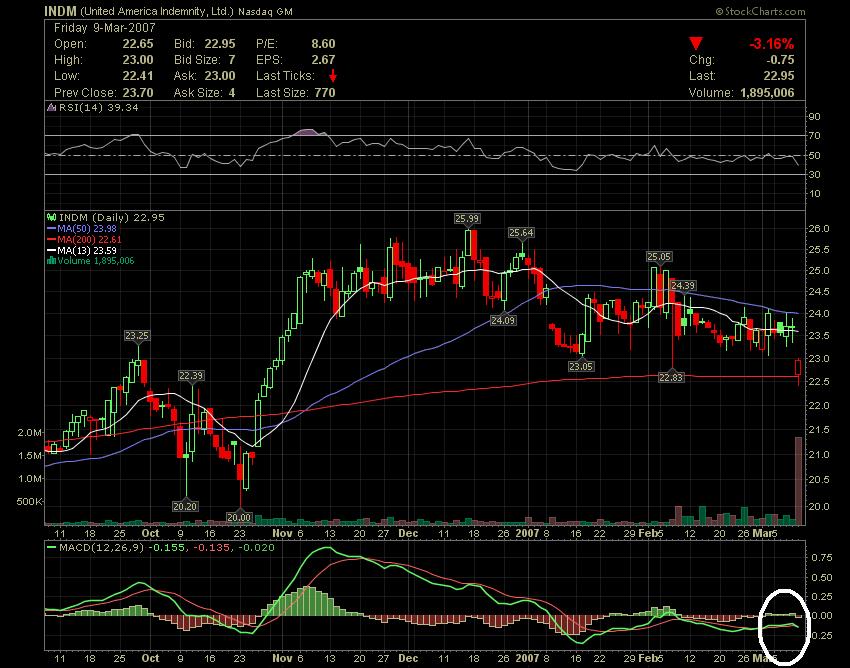Click the RSI(14) indicator icon
The image size is (850, 668).
click(x=52, y=107)
